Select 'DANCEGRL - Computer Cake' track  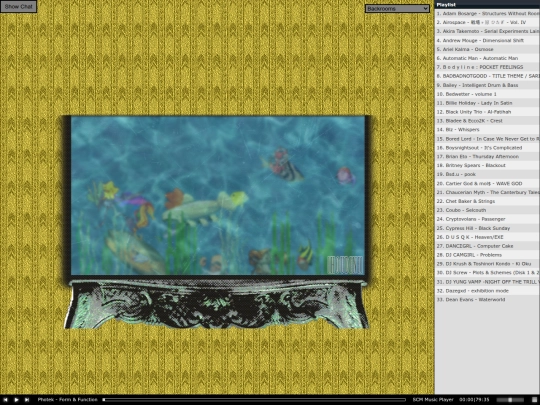[x=487, y=246]
